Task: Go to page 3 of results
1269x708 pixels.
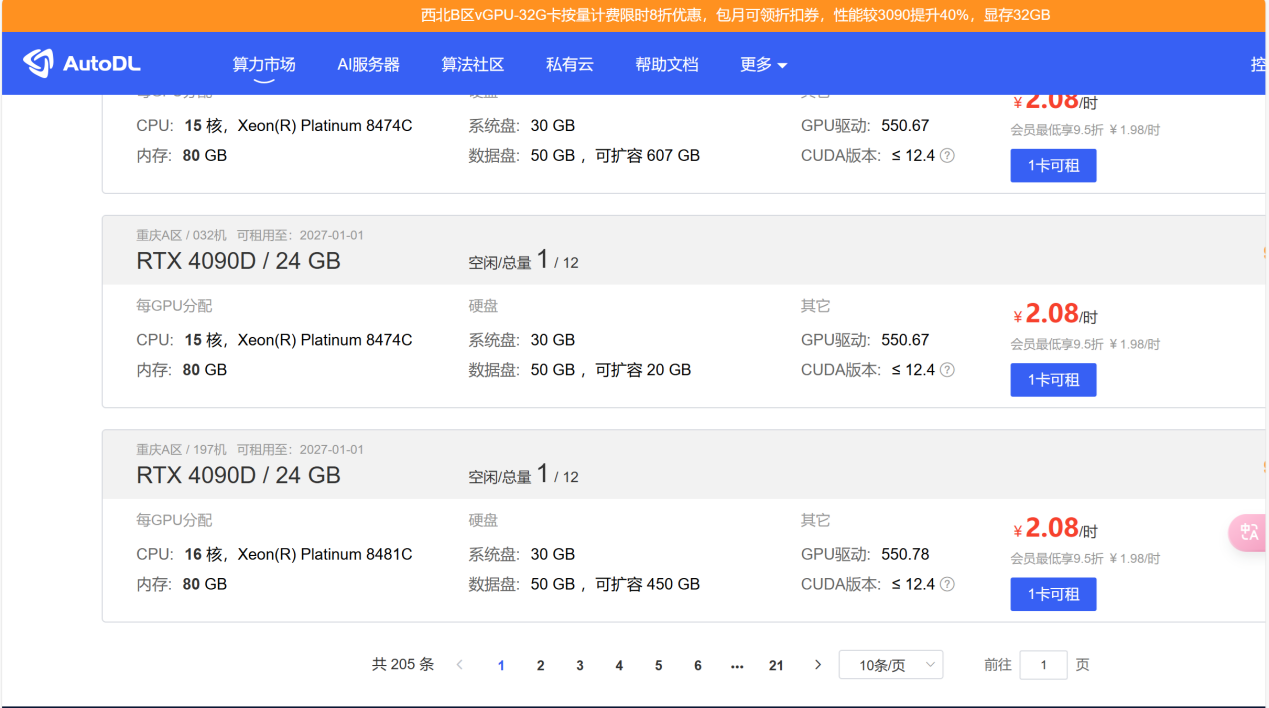Action: coord(579,665)
